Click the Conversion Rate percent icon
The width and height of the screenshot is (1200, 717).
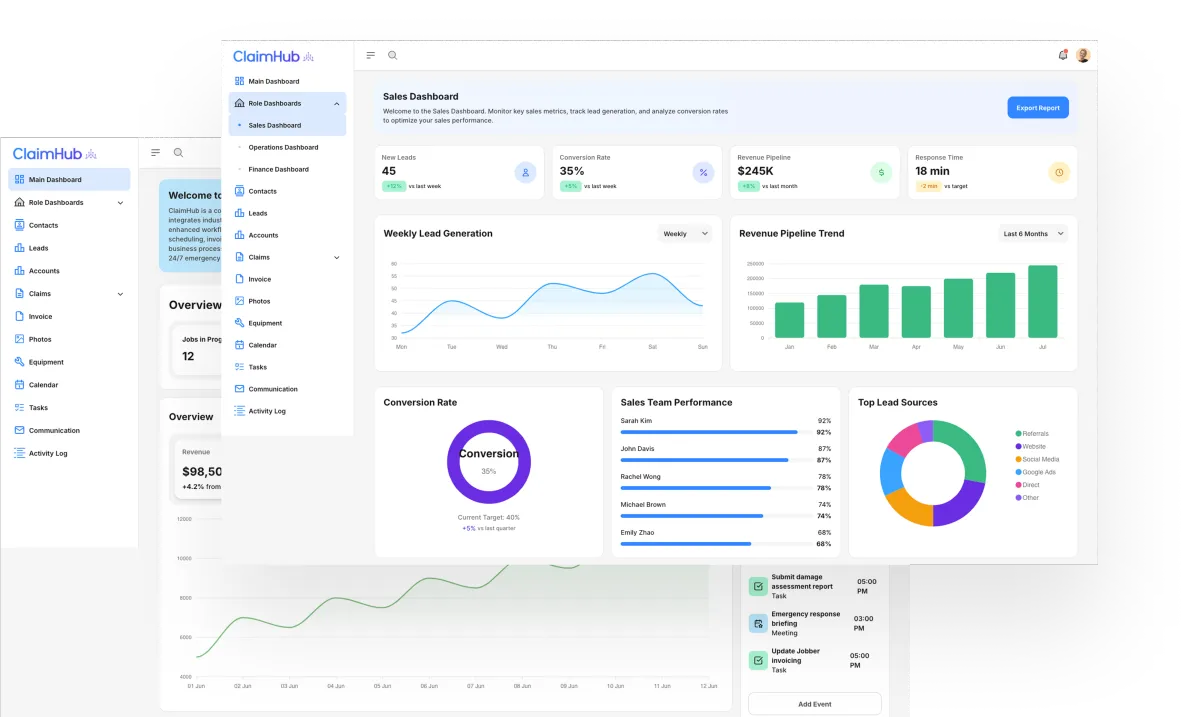[703, 172]
